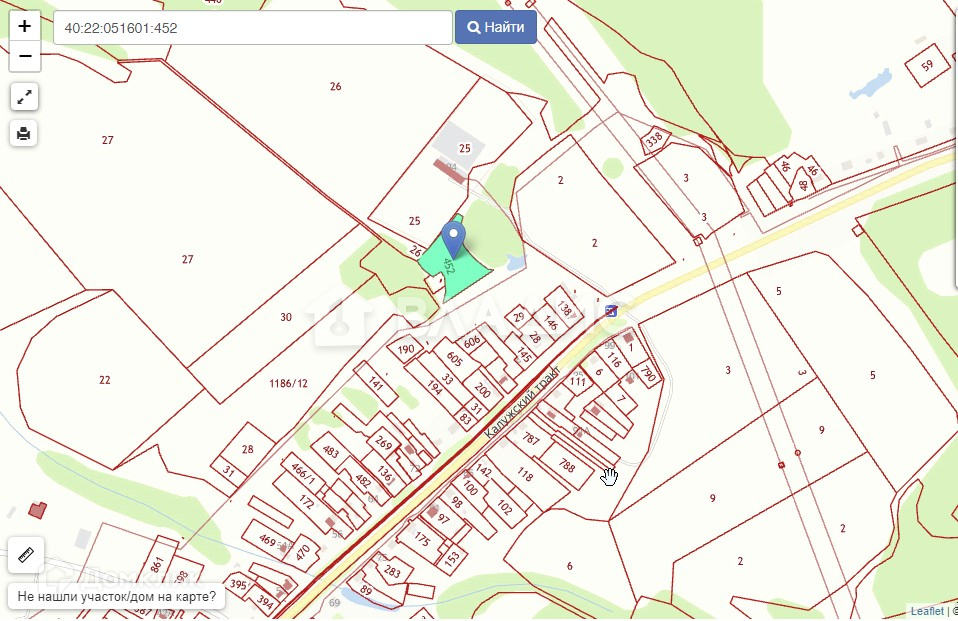958x621 pixels.
Task: Click the blue location pin marker
Action: pos(453,239)
